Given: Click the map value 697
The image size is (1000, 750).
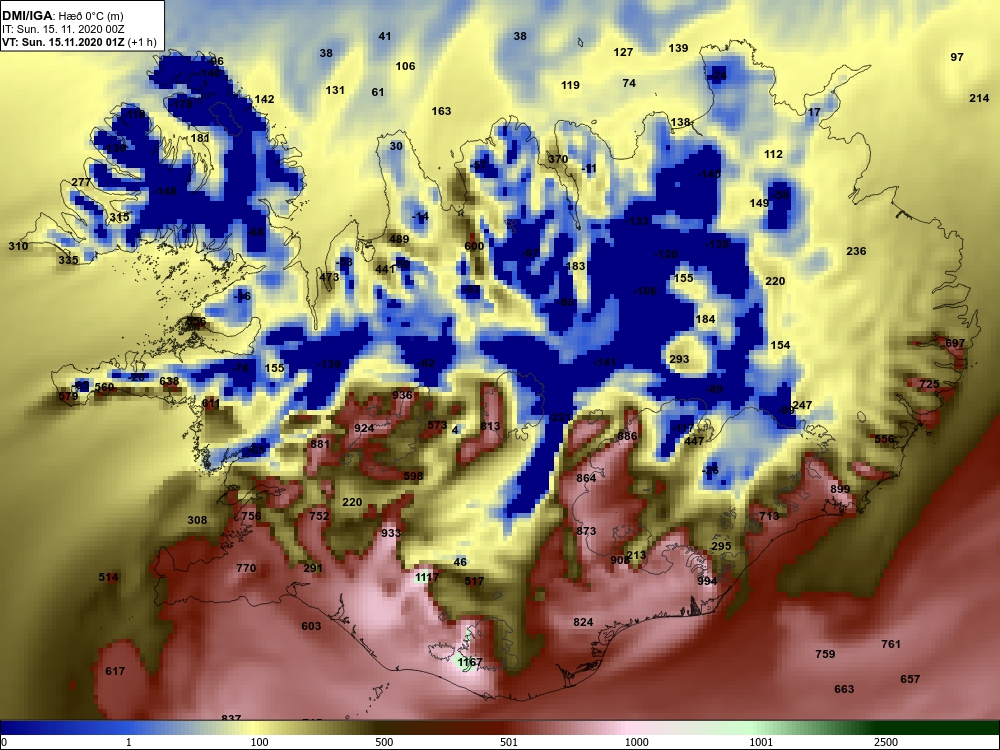Looking at the screenshot, I should (x=955, y=343).
